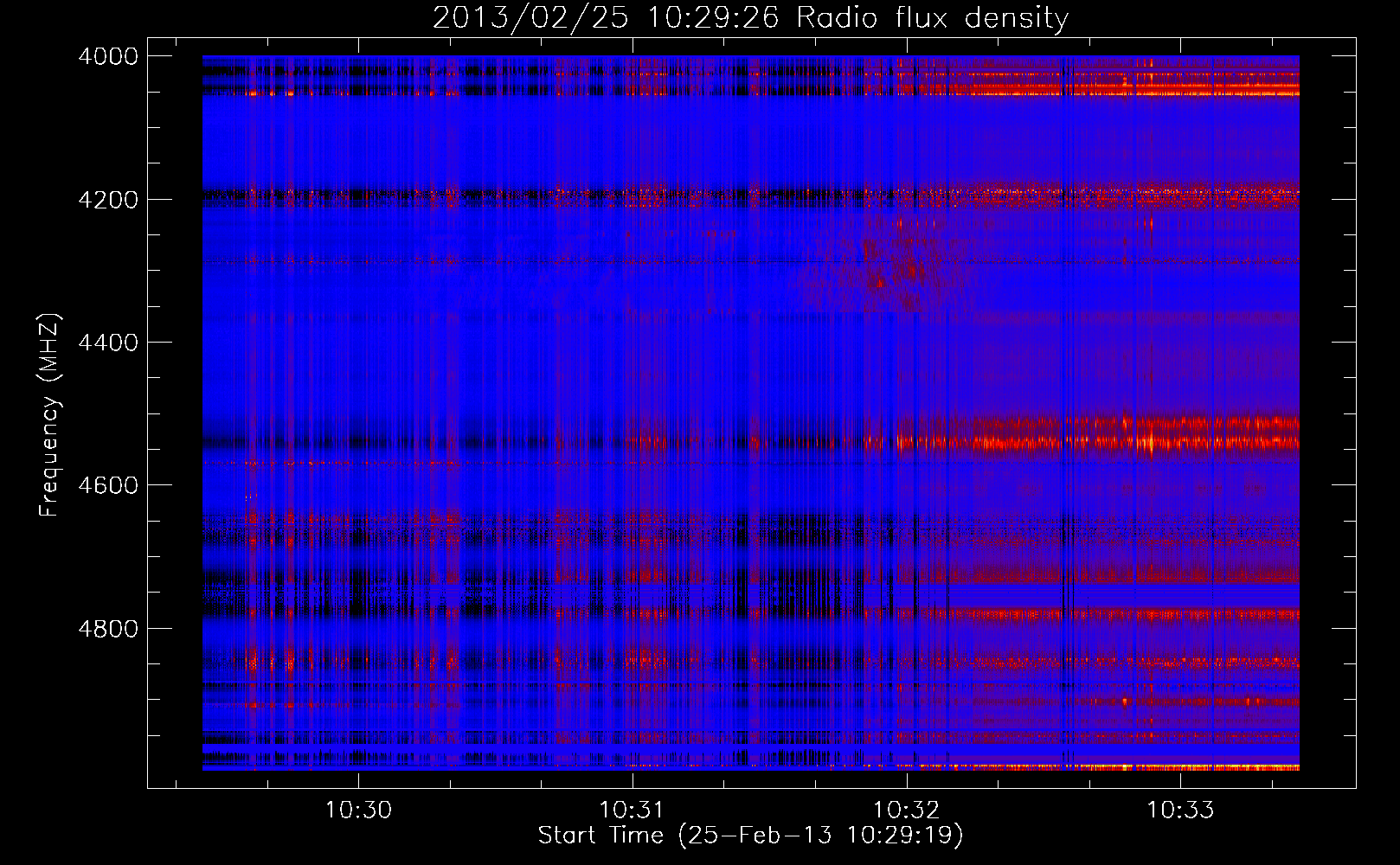Select the 4600 frequency axis label
The image size is (1400, 865).
point(108,485)
